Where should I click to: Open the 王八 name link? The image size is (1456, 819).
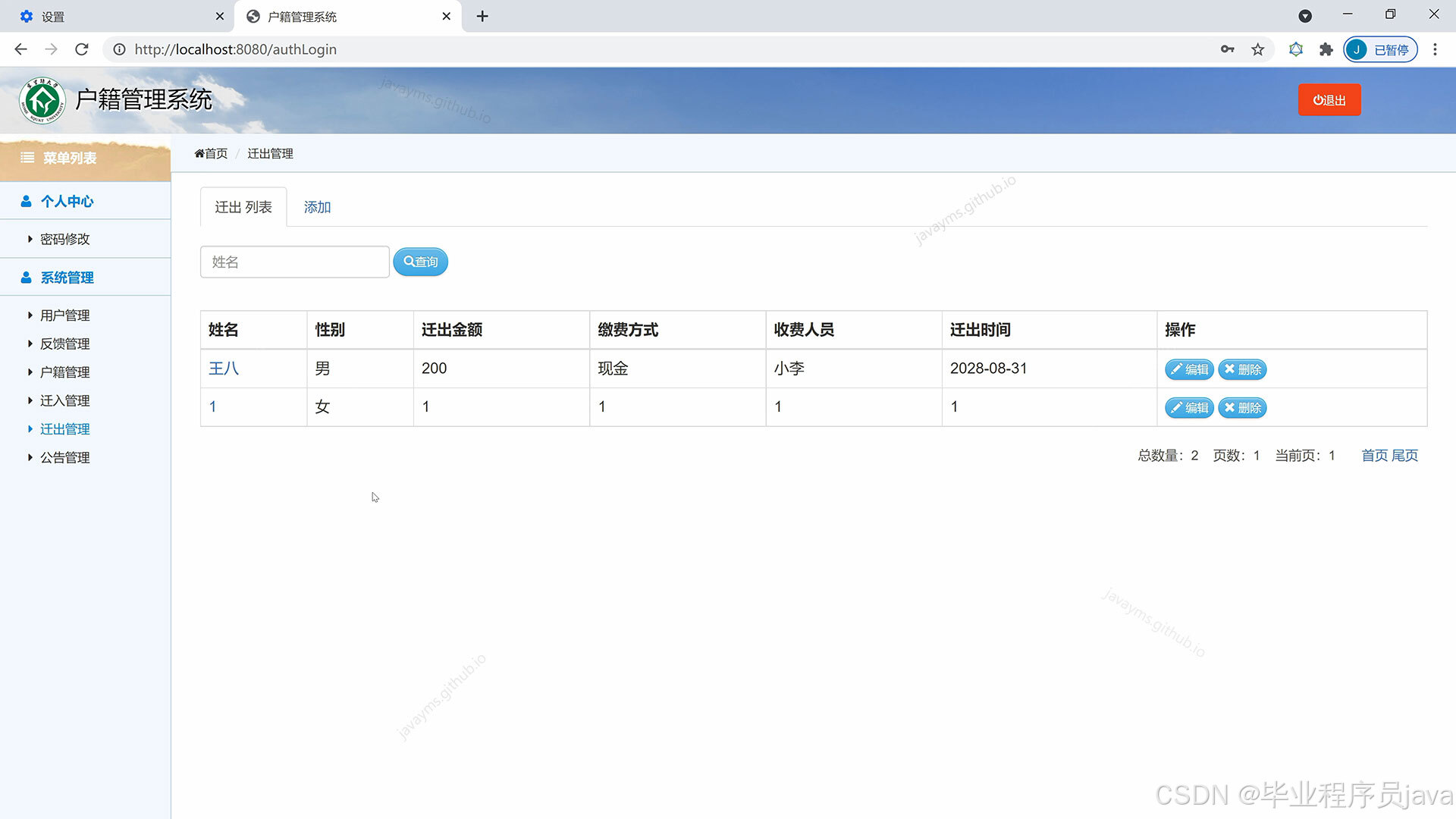tap(224, 369)
